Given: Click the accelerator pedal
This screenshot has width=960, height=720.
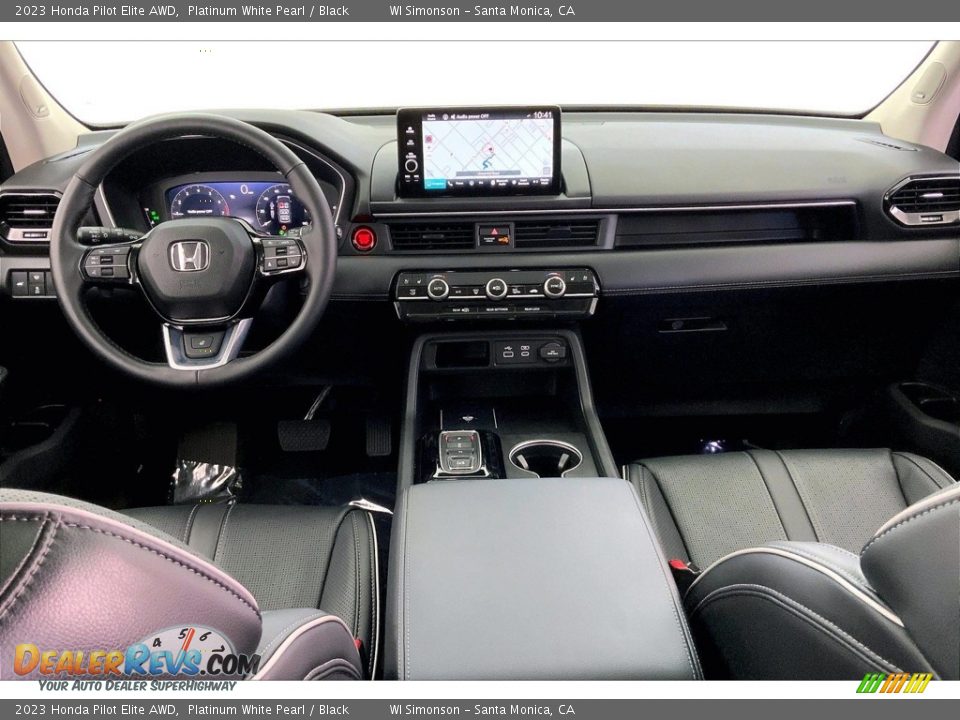Looking at the screenshot, I should click(379, 436).
